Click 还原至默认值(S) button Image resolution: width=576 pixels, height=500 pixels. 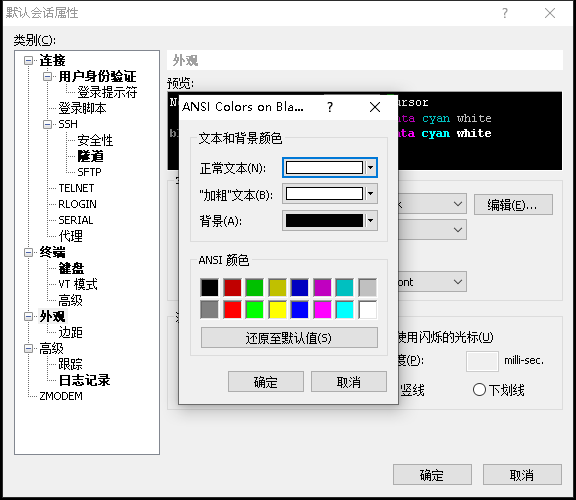(289, 338)
